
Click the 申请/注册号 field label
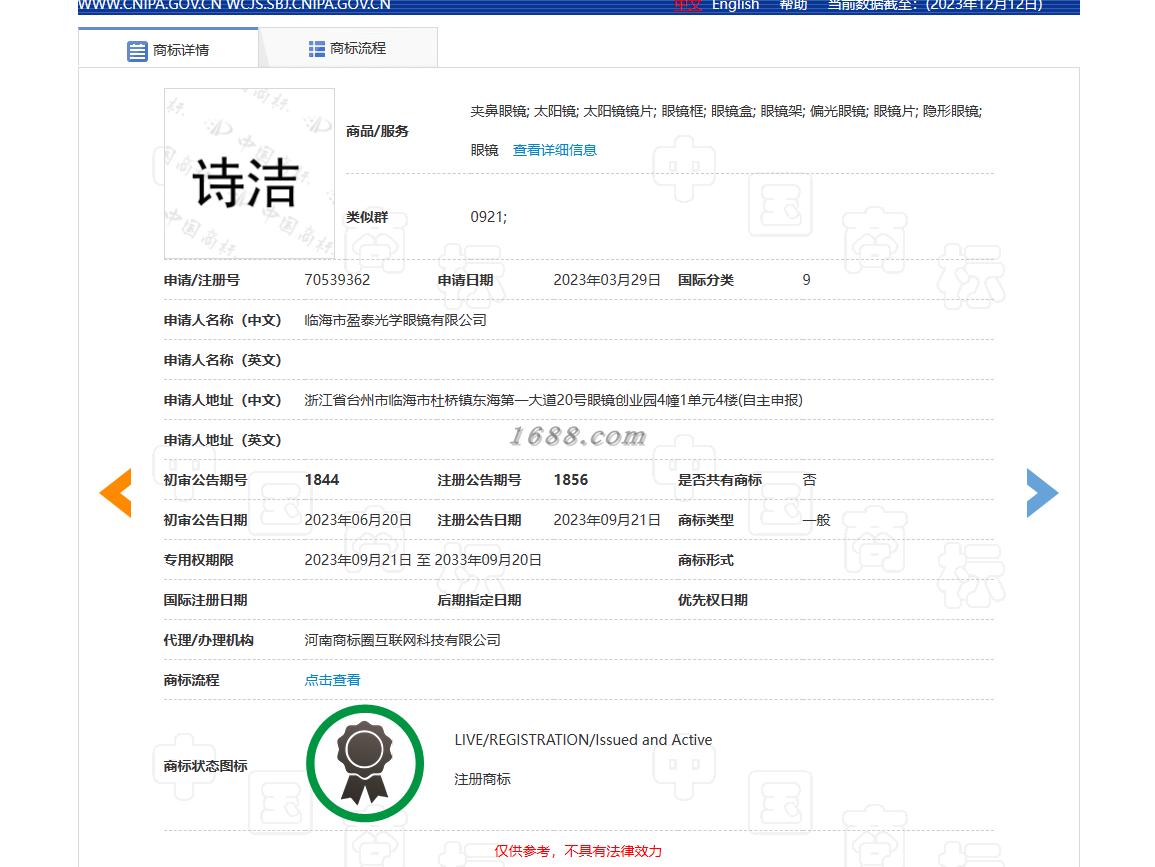pos(202,280)
